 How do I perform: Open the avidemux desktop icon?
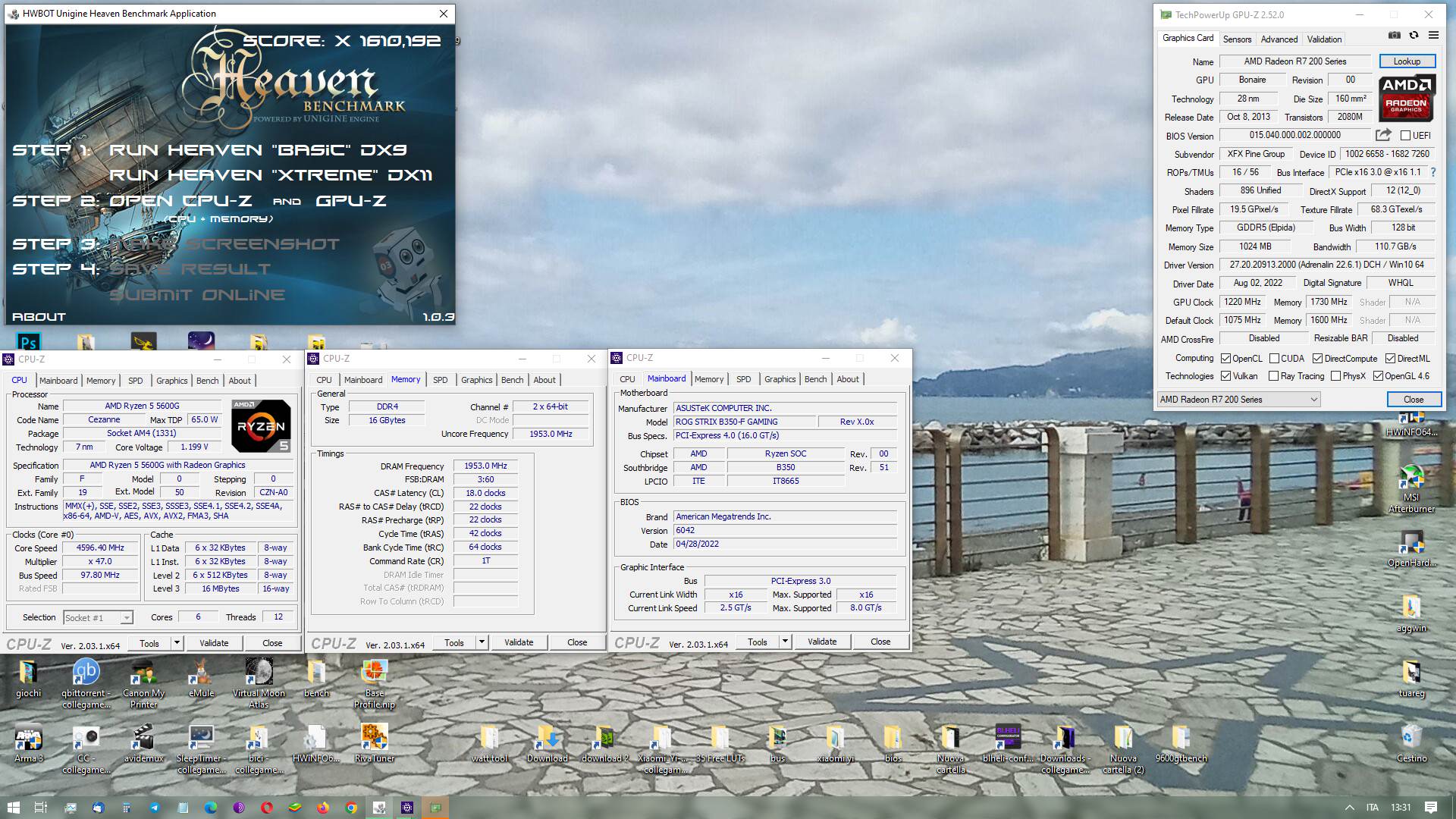click(143, 744)
